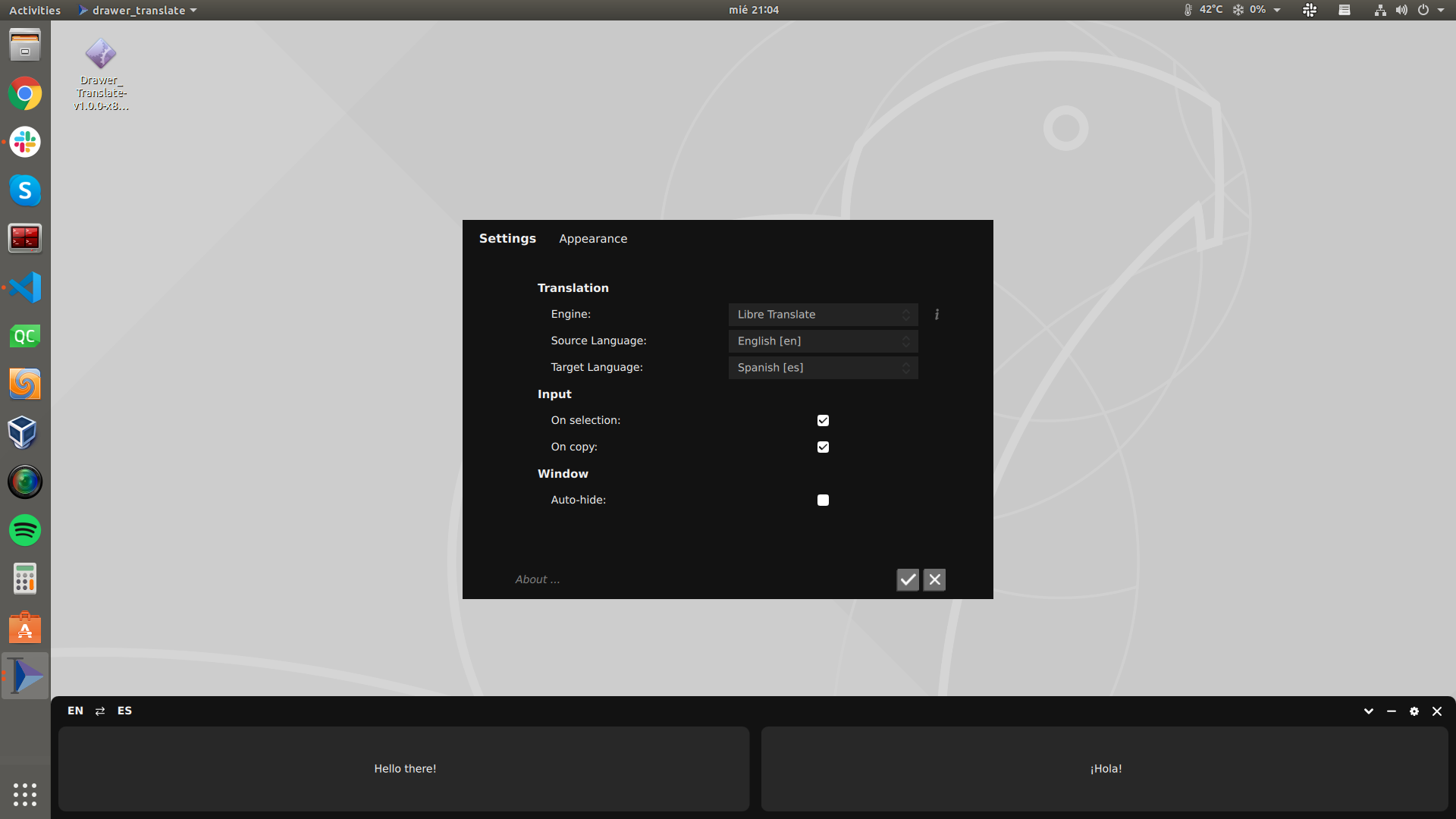Open Spotify from the dock
The width and height of the screenshot is (1456, 819).
click(x=25, y=530)
